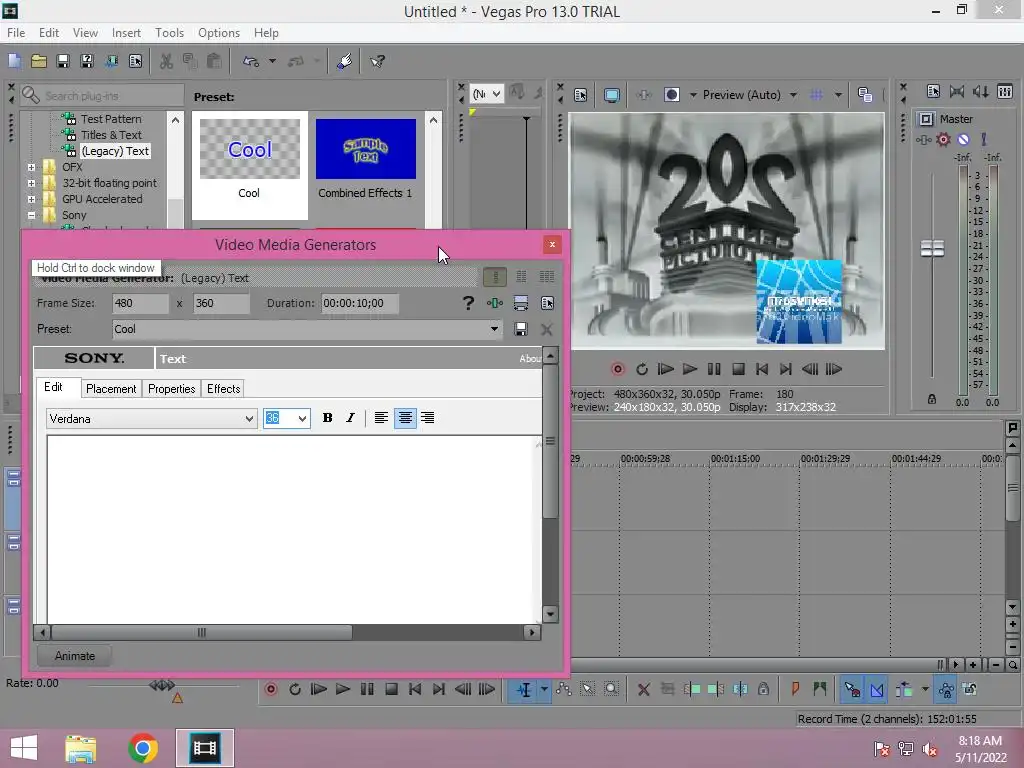Image resolution: width=1024 pixels, height=768 pixels.
Task: Click the Delete X icon in the timeline toolbar
Action: pyautogui.click(x=643, y=690)
